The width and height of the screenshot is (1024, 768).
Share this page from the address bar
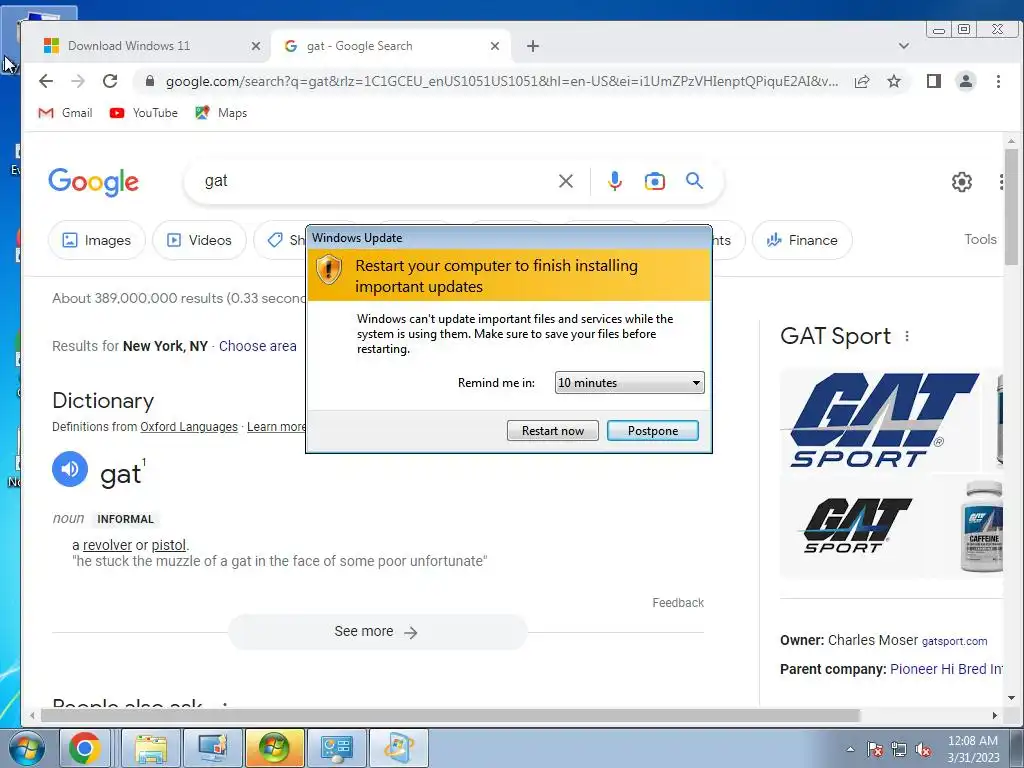[862, 81]
